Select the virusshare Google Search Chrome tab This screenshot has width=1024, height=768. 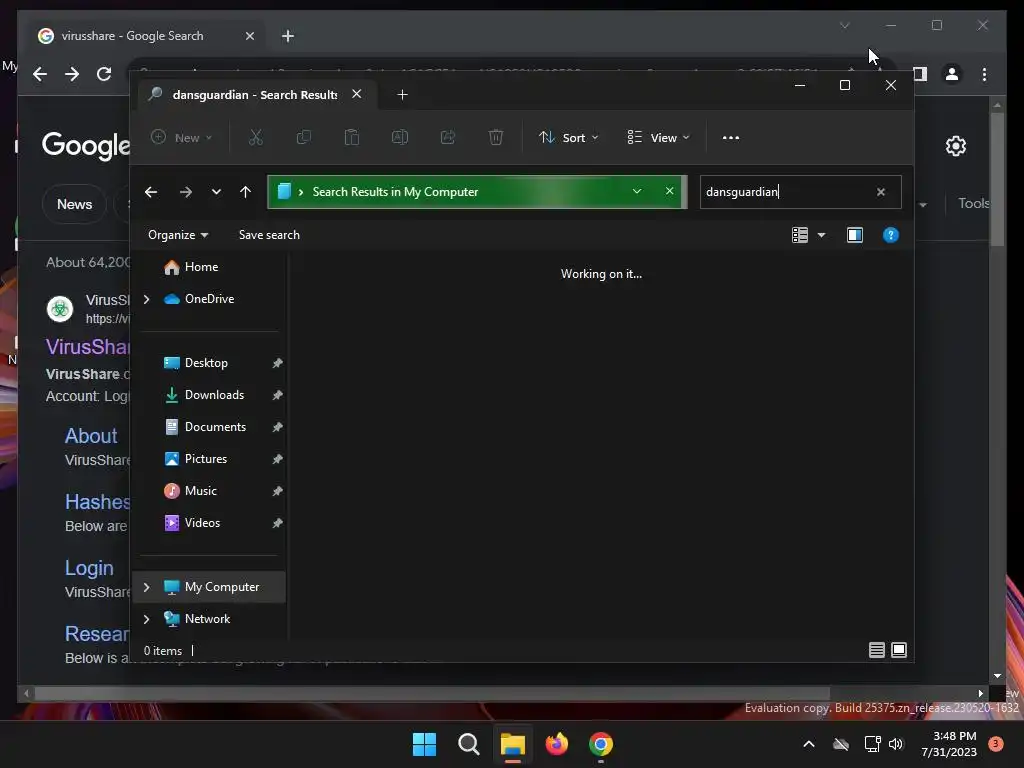131,36
